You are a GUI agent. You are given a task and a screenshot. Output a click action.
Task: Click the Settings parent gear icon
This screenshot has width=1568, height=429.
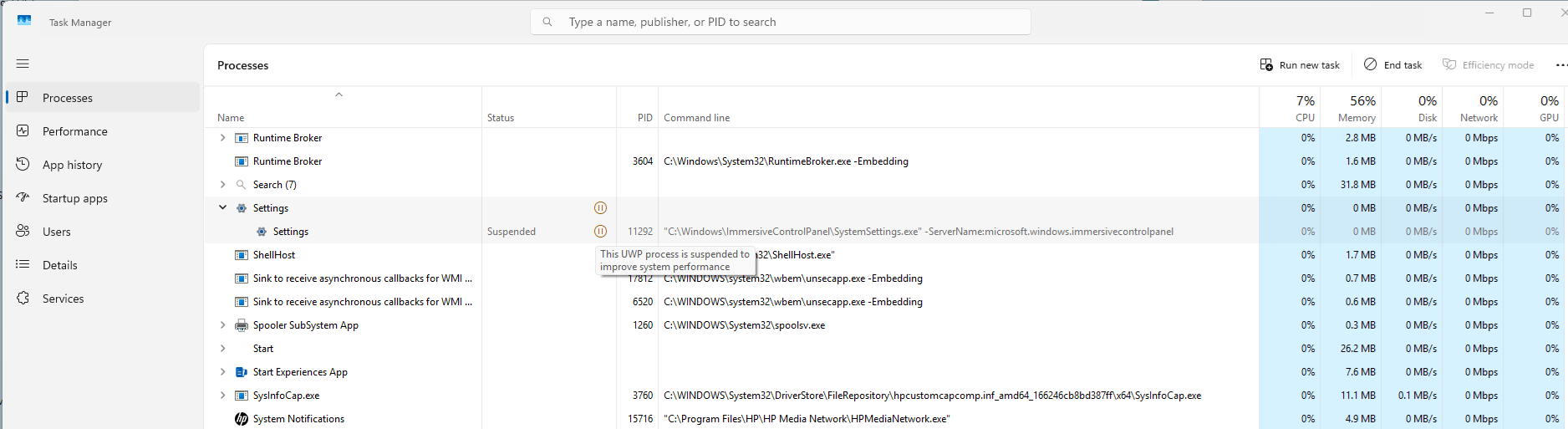242,208
